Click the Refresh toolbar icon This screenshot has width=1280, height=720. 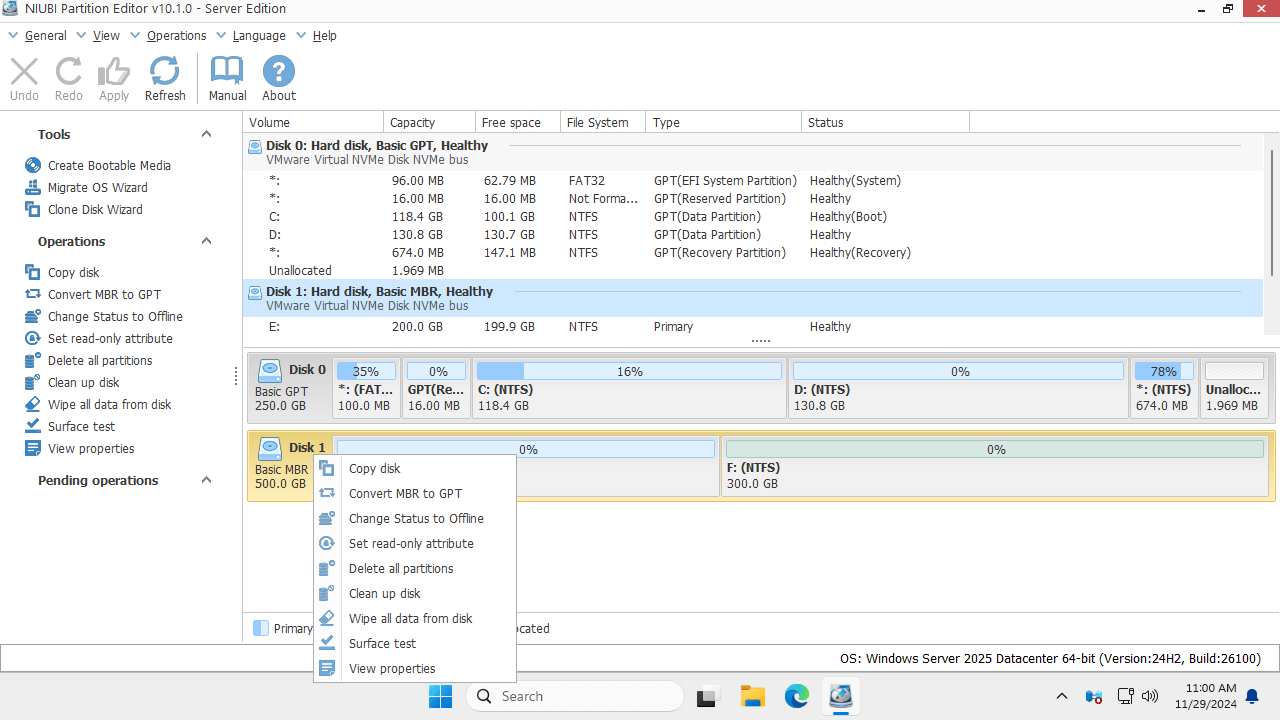165,79
